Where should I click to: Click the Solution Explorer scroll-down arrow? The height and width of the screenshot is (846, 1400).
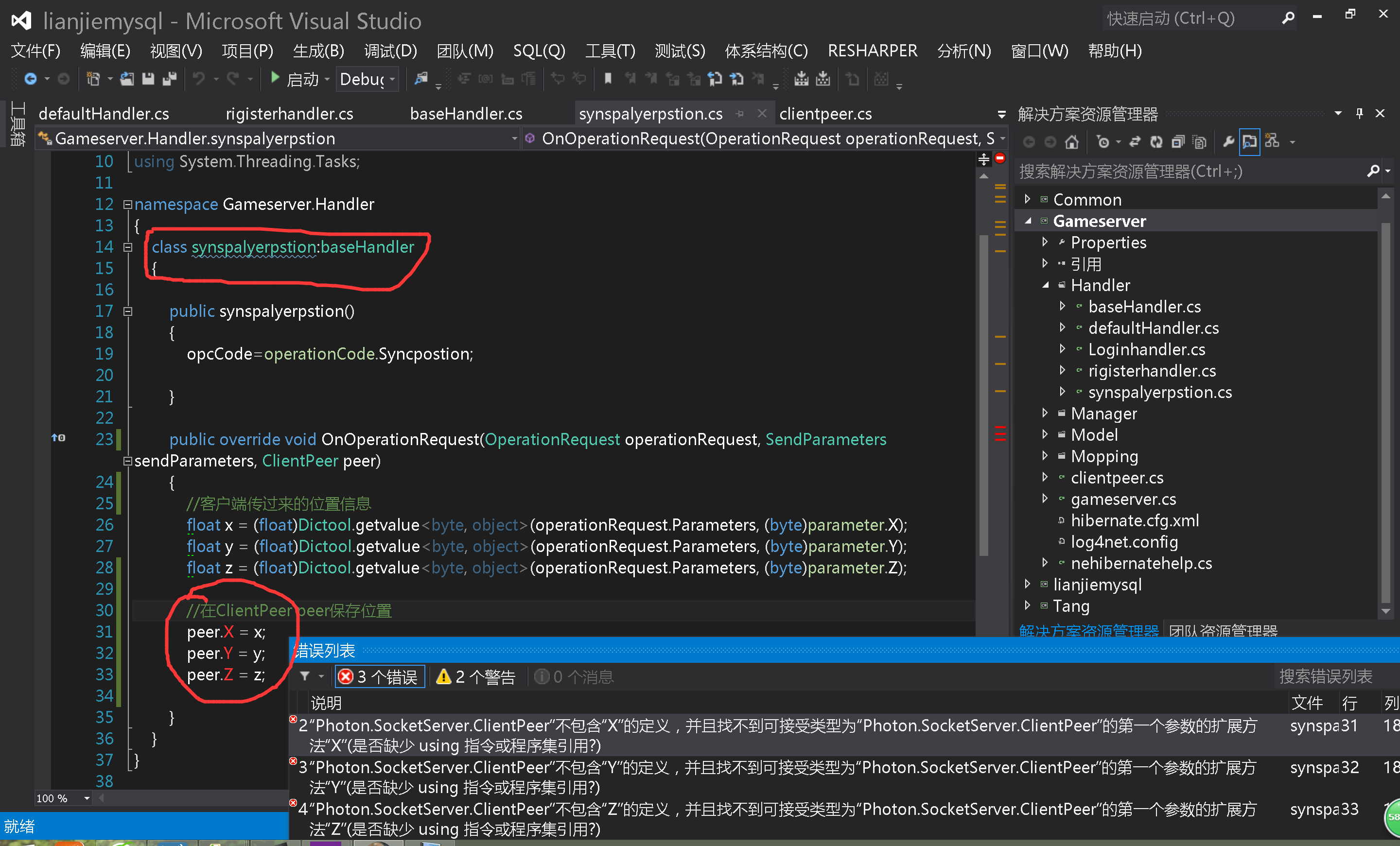(x=1385, y=612)
